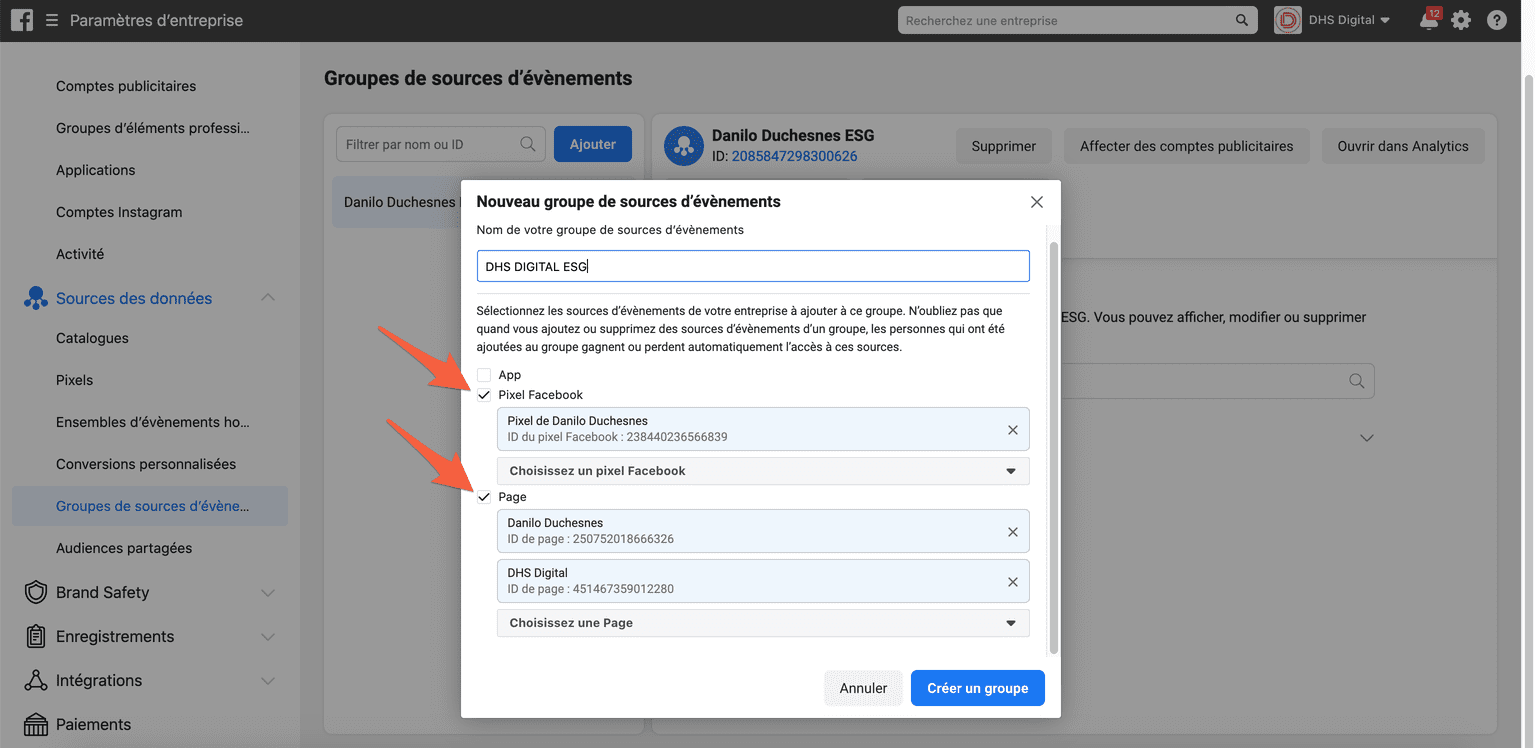1535x748 pixels.
Task: Click the Danilo Duchesnes ESG group avatar
Action: point(684,146)
